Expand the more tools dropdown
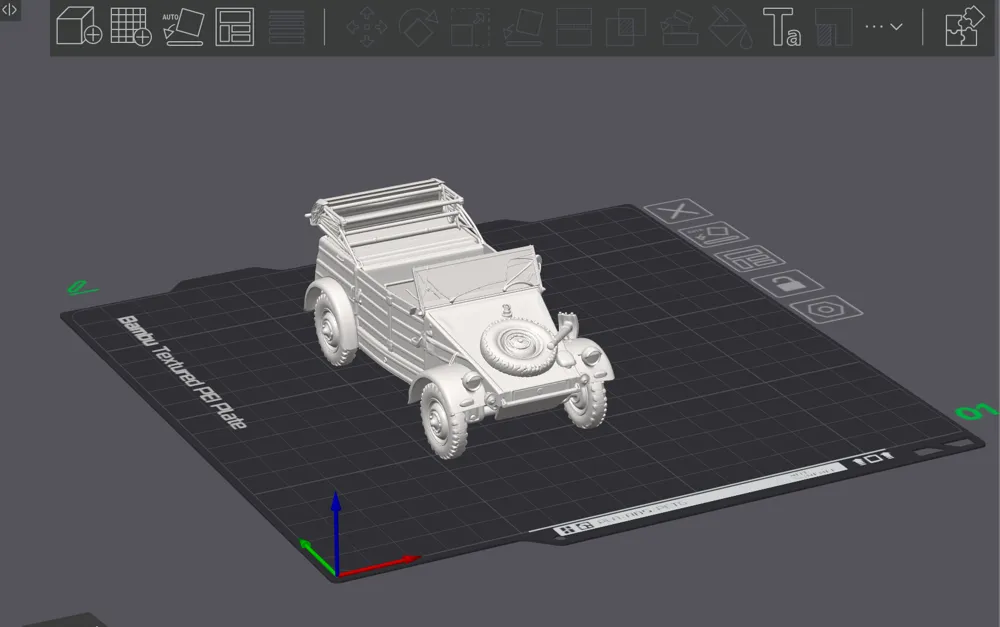 click(883, 27)
